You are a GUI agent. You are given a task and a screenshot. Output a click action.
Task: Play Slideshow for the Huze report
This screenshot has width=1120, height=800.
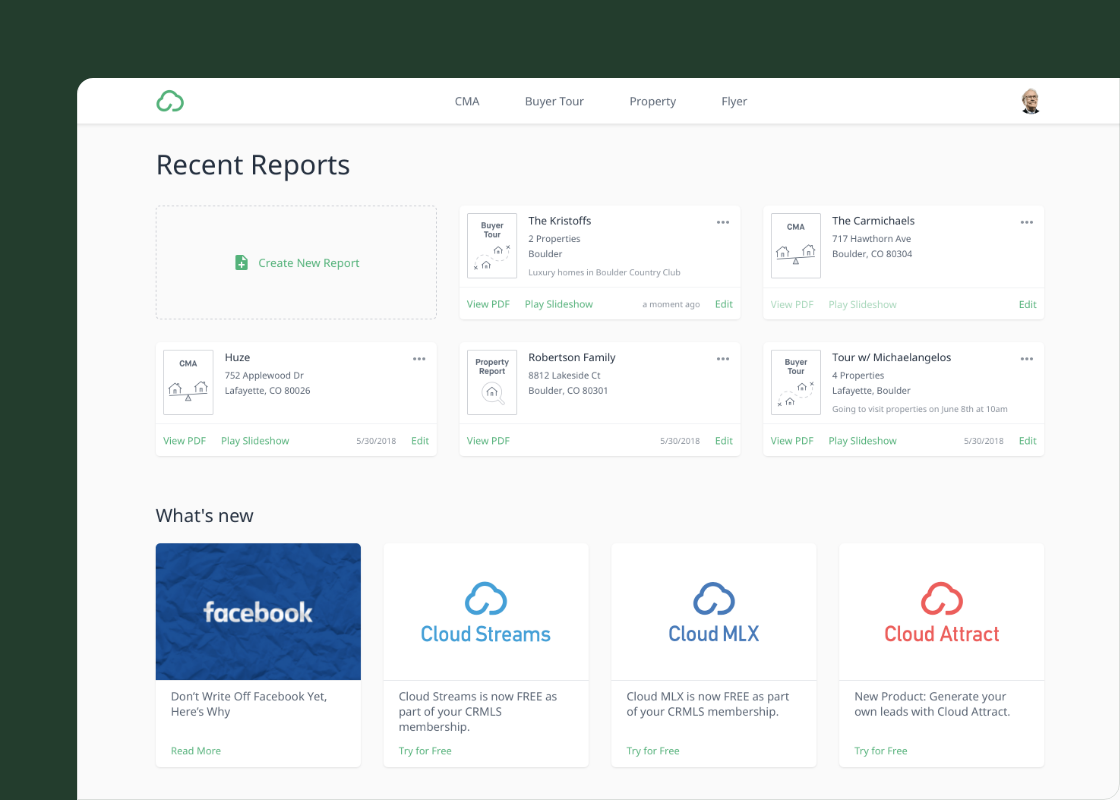click(x=255, y=441)
